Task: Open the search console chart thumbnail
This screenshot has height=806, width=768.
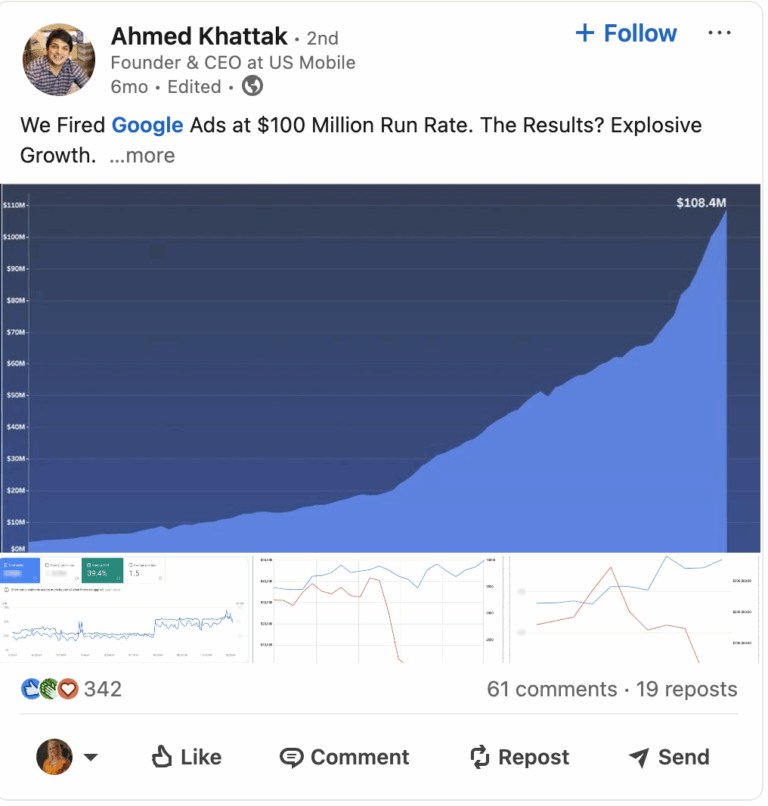Action: coord(125,609)
